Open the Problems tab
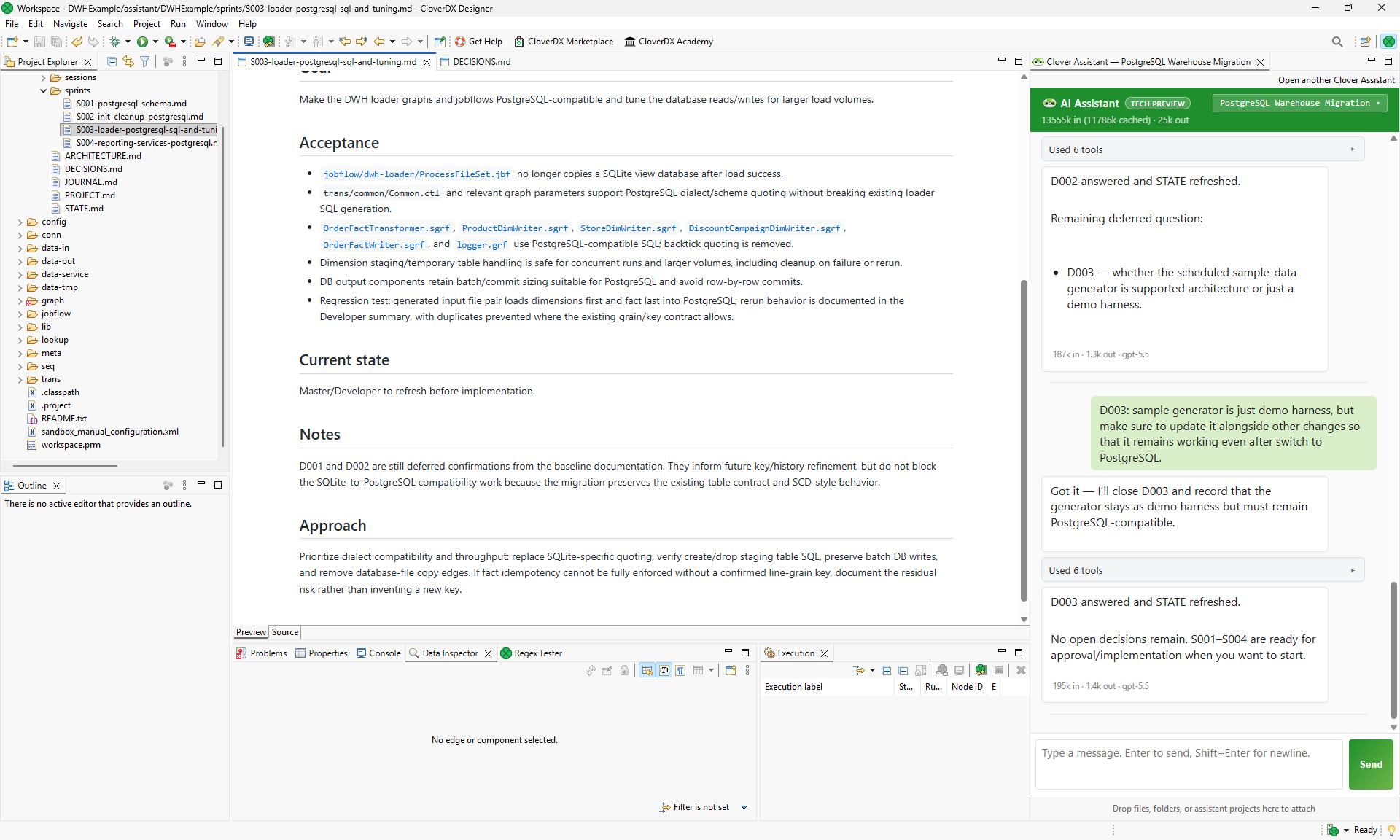Image resolution: width=1400 pixels, height=840 pixels. [x=261, y=653]
